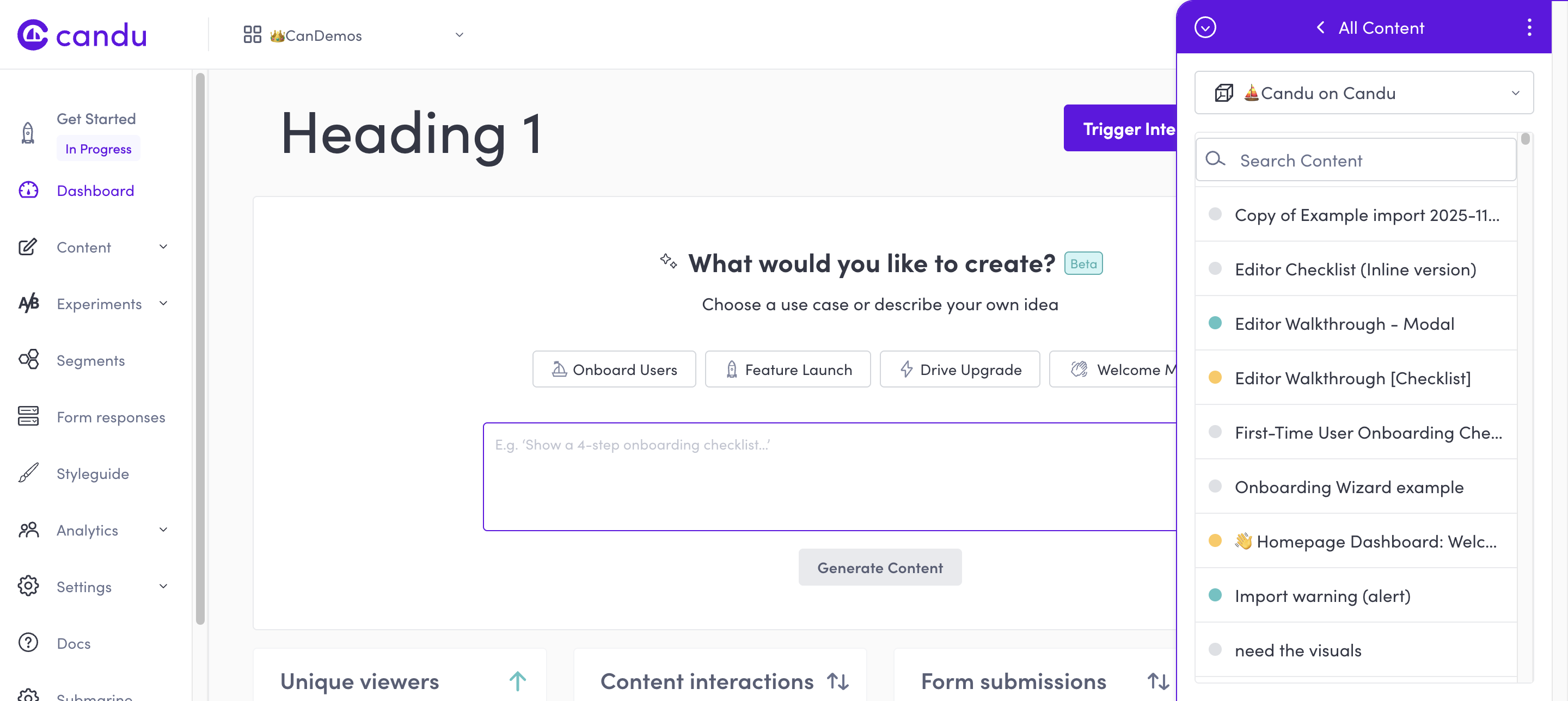Go back using the All Content back arrow
This screenshot has width=1568, height=701.
point(1320,27)
